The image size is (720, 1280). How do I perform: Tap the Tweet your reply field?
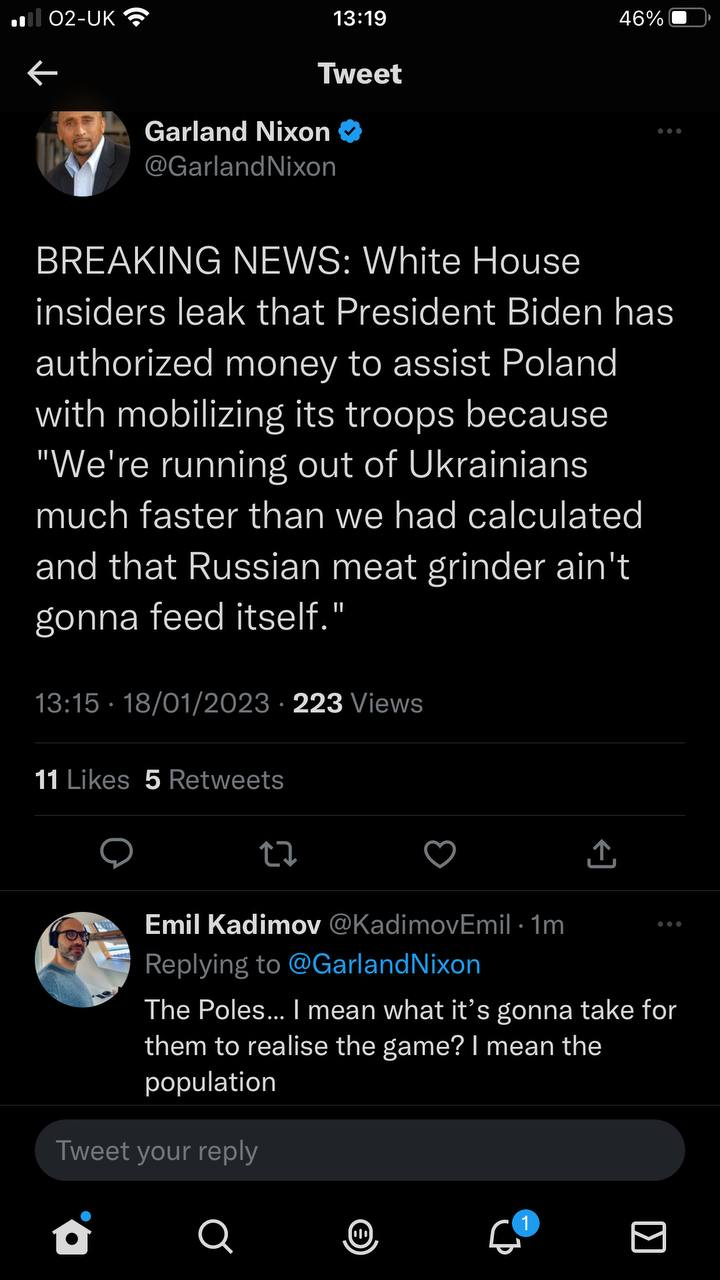pyautogui.click(x=360, y=1150)
